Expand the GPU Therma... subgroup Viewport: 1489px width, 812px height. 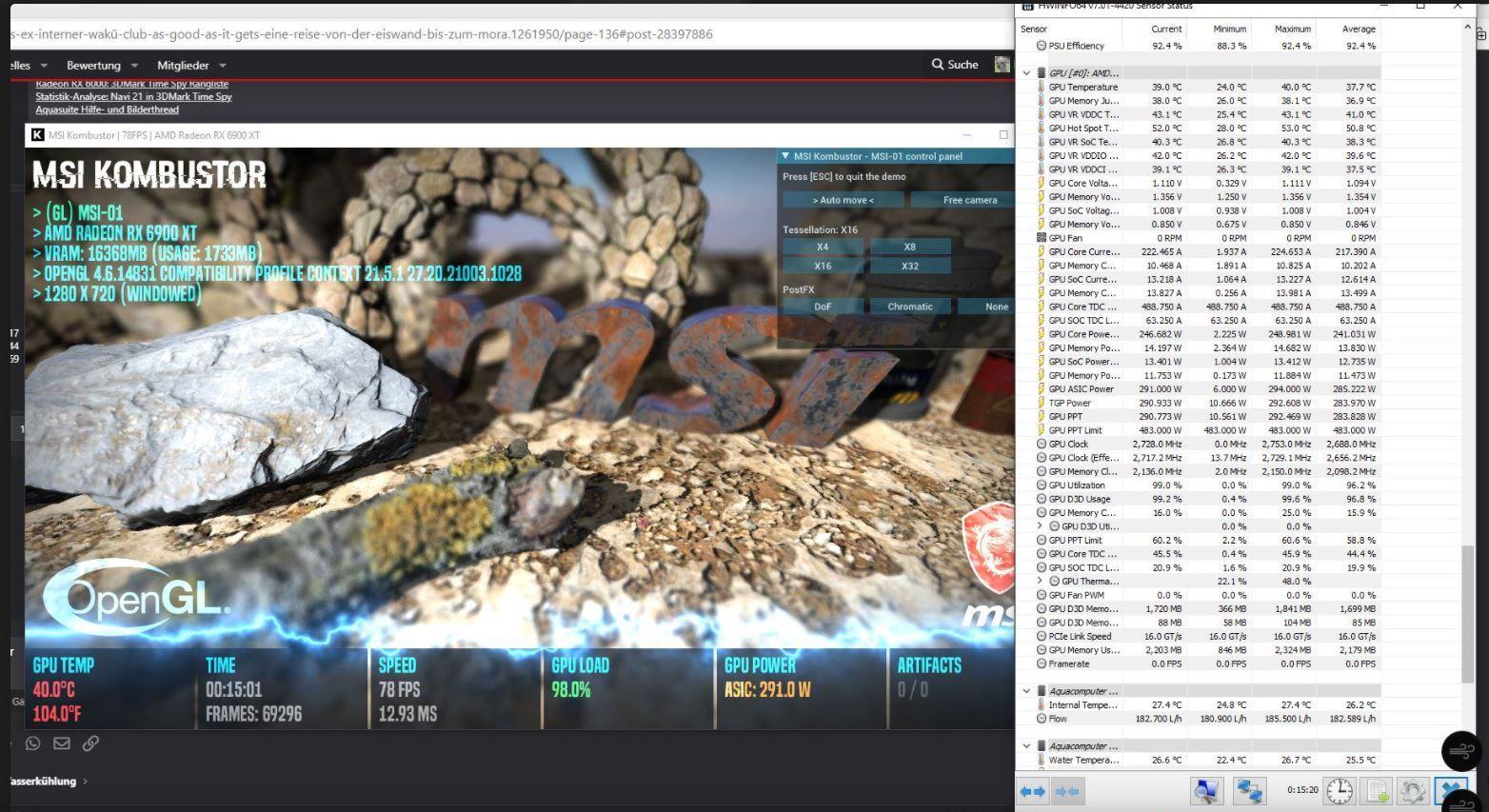[1040, 581]
